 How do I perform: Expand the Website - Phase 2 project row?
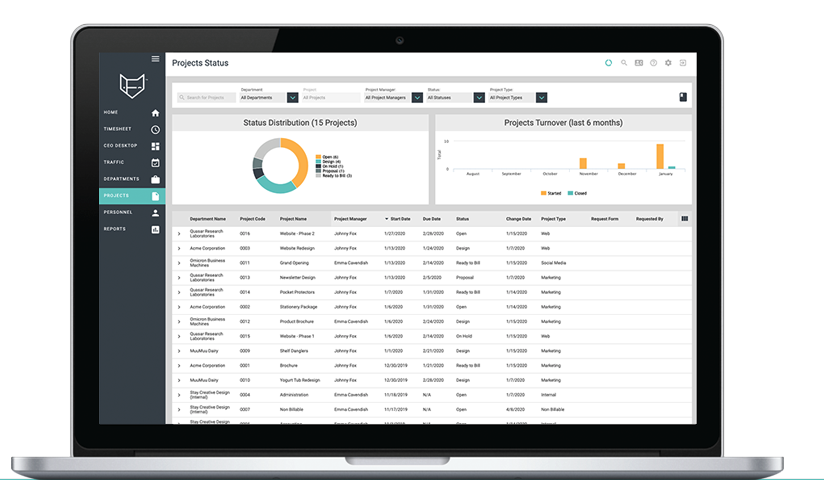tap(179, 234)
